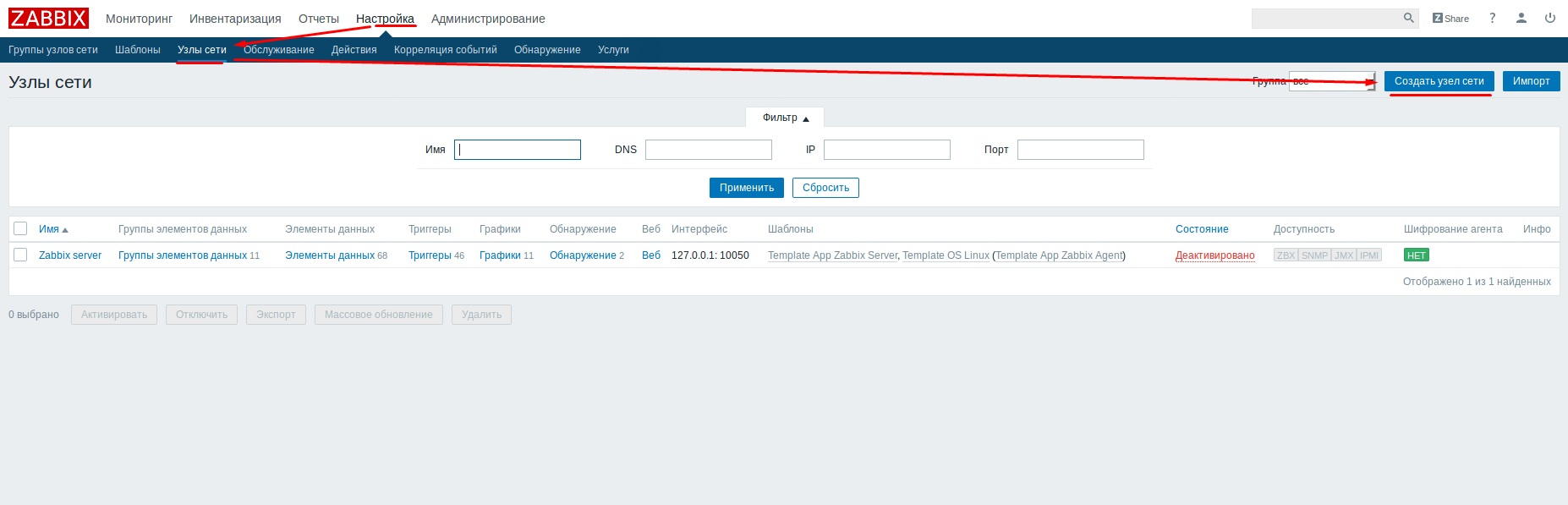Toggle the select-all hosts checkbox
This screenshot has height=505, width=1568.
[x=20, y=228]
